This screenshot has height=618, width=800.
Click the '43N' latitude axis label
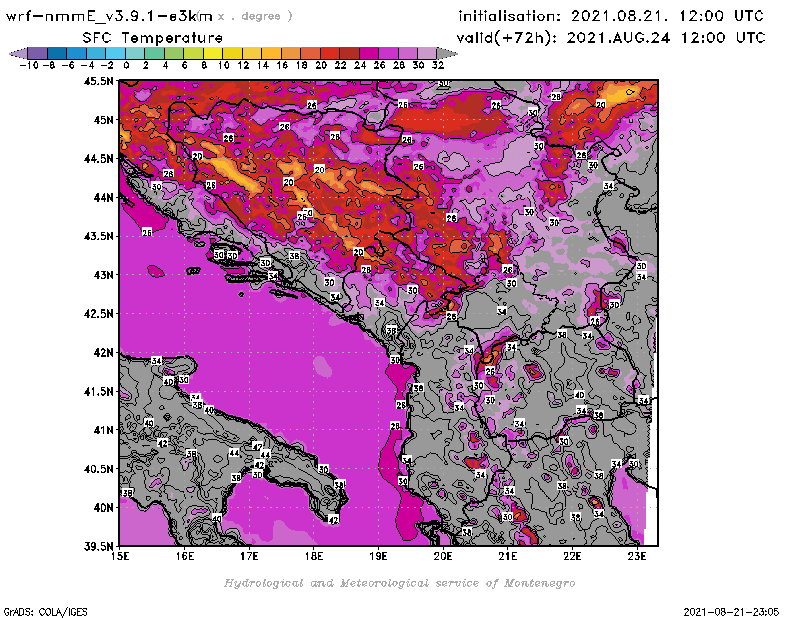[103, 275]
